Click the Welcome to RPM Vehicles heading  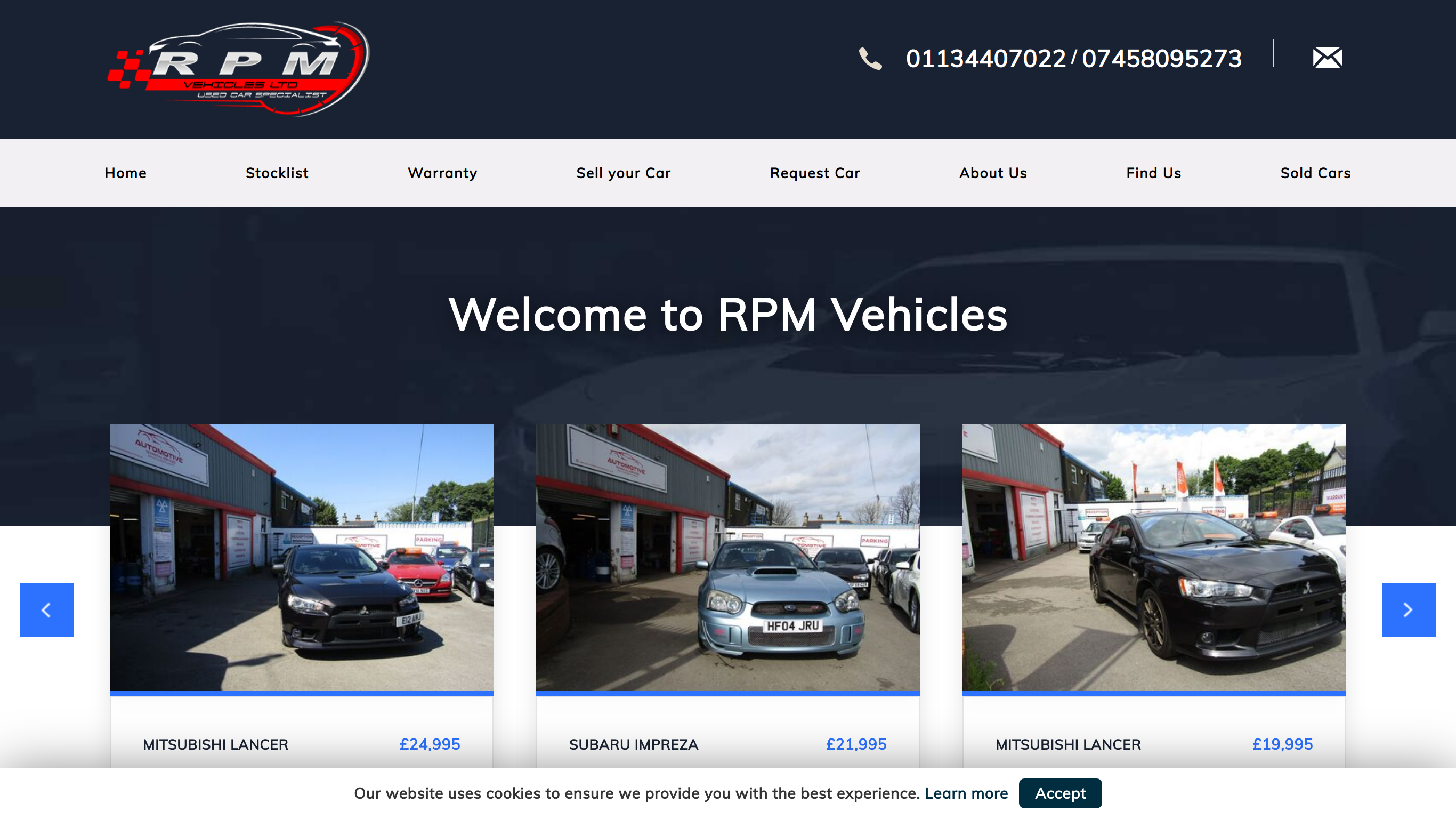tap(727, 315)
